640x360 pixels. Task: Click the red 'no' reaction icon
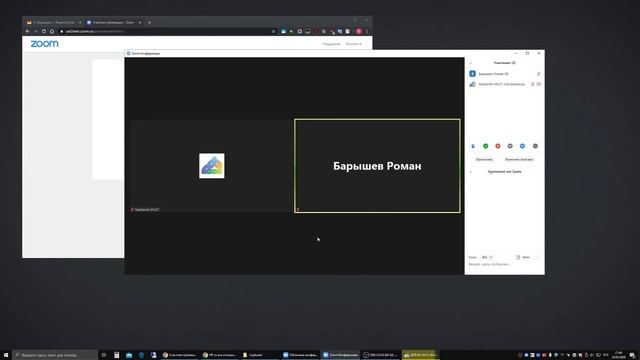[498, 146]
